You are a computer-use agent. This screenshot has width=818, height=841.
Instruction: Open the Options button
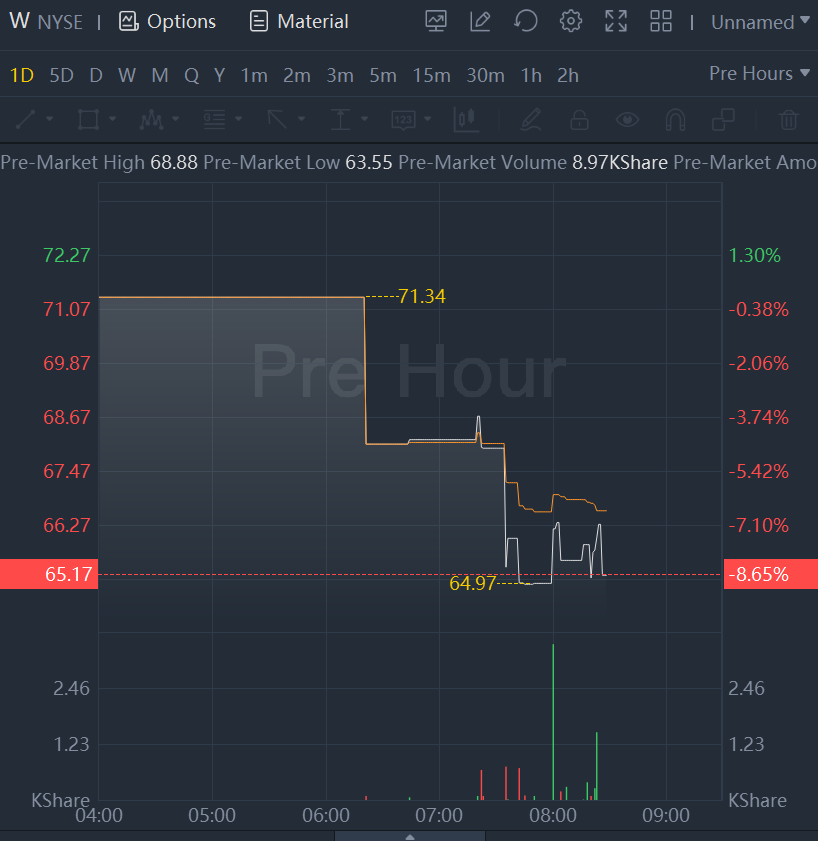click(167, 21)
